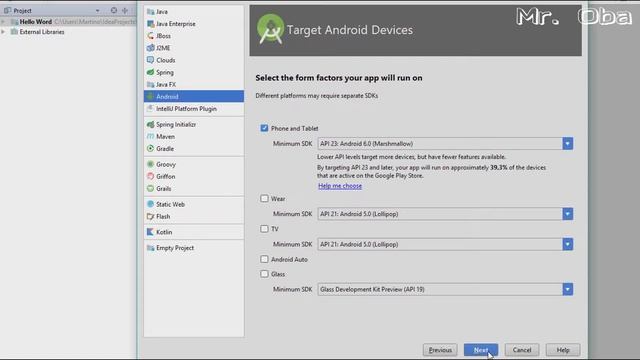Check the TV form factor box
The width and height of the screenshot is (640, 360).
264,229
